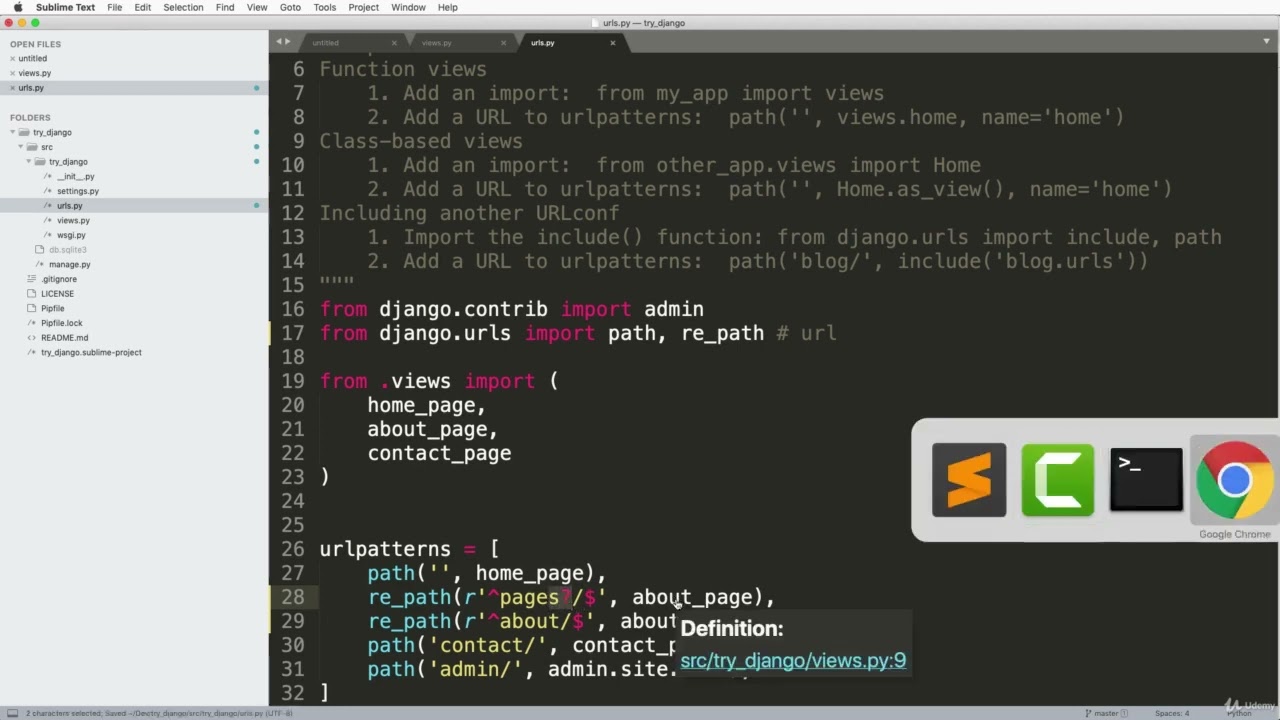Open Pipfile.lock in sidebar
1280x720 pixels.
click(62, 323)
